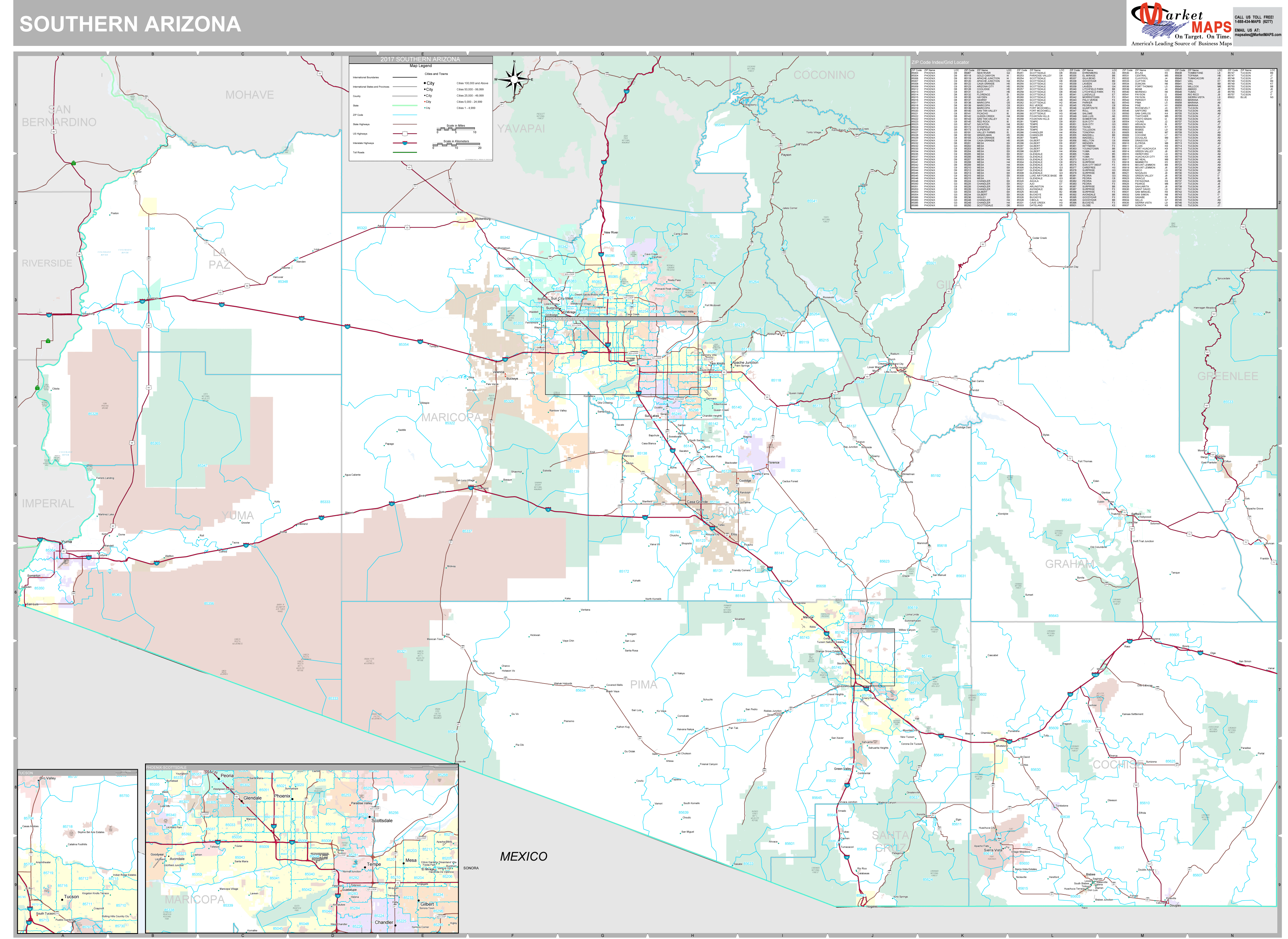
Task: Click the 2017 Southern Arizona legend title bar
Action: pos(422,60)
